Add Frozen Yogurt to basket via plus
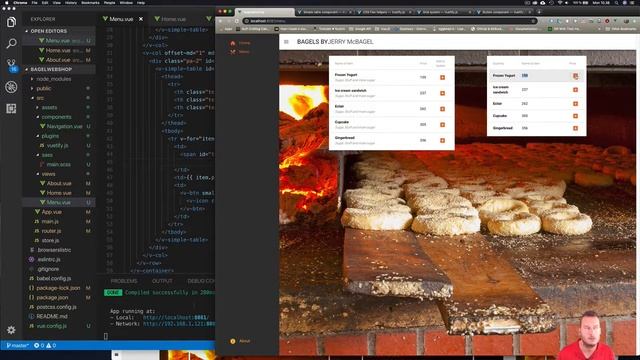This screenshot has height=360, width=640. tap(442, 78)
